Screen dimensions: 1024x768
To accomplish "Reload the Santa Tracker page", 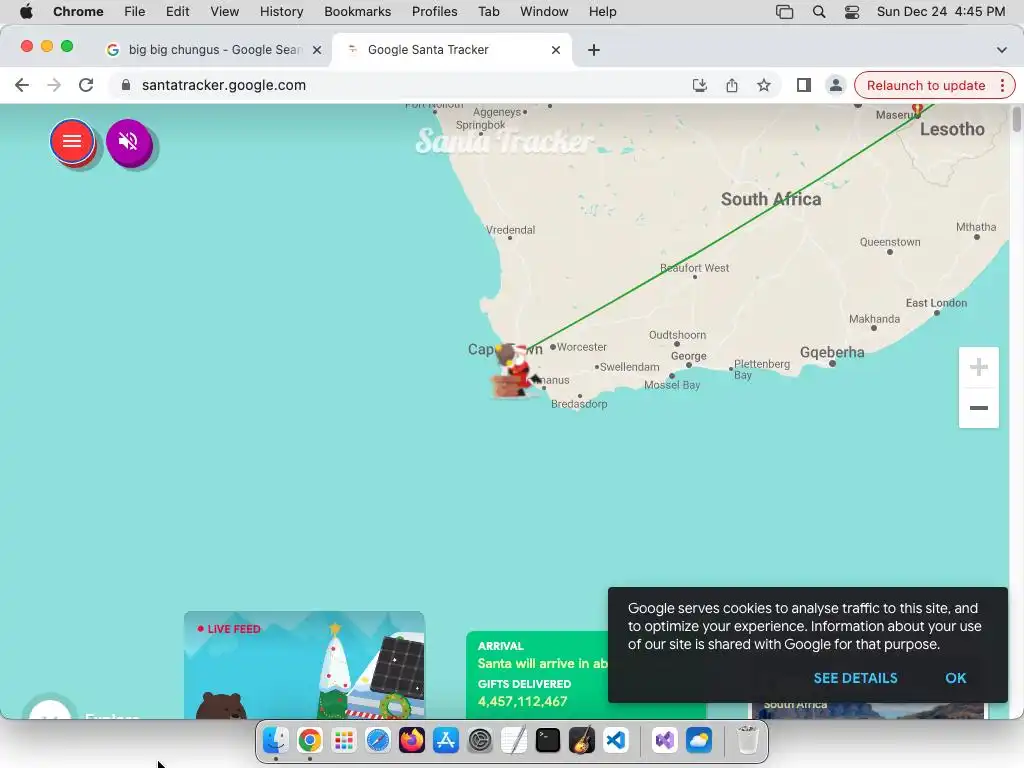I will tap(86, 85).
